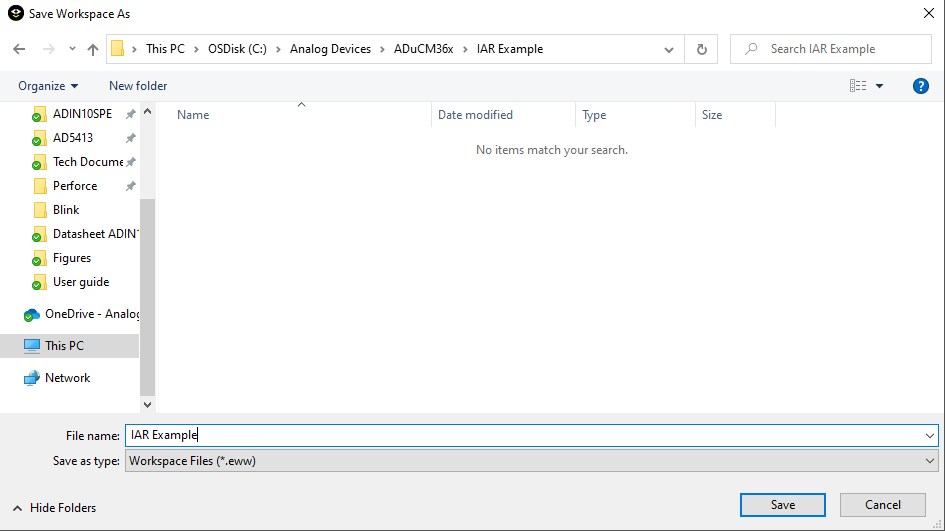945x531 pixels.
Task: Expand the address bar history dropdown
Action: [668, 49]
